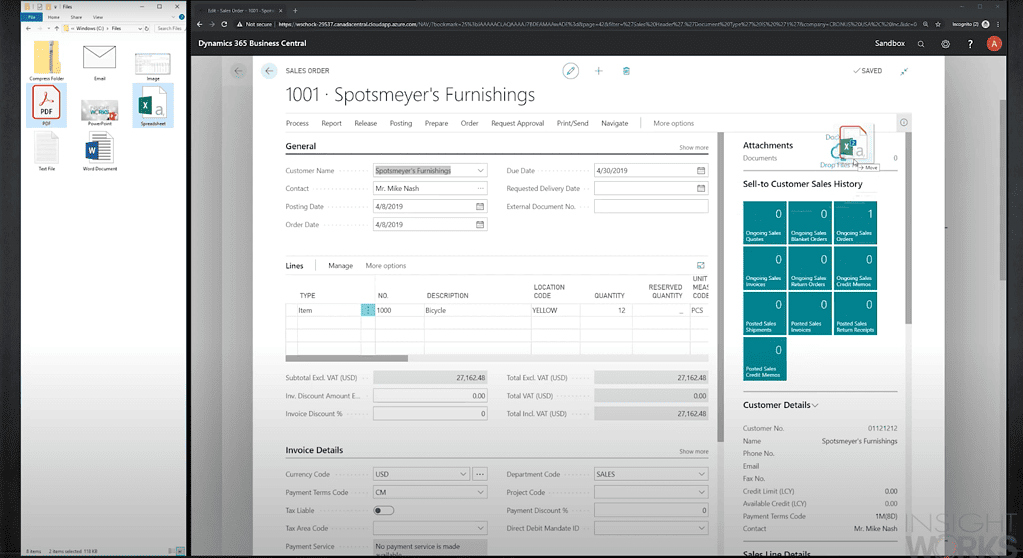Click the Quantity cell showing 12

click(x=605, y=311)
